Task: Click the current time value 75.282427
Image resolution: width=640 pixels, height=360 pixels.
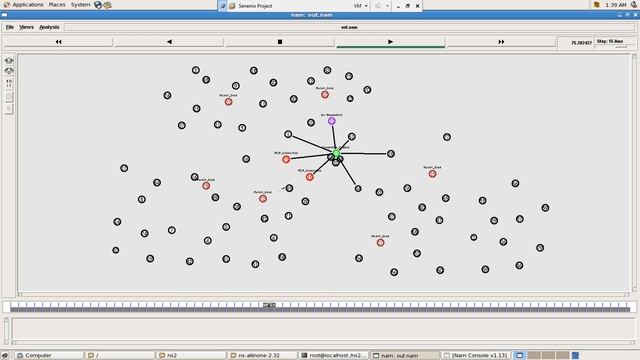Action: tap(581, 42)
